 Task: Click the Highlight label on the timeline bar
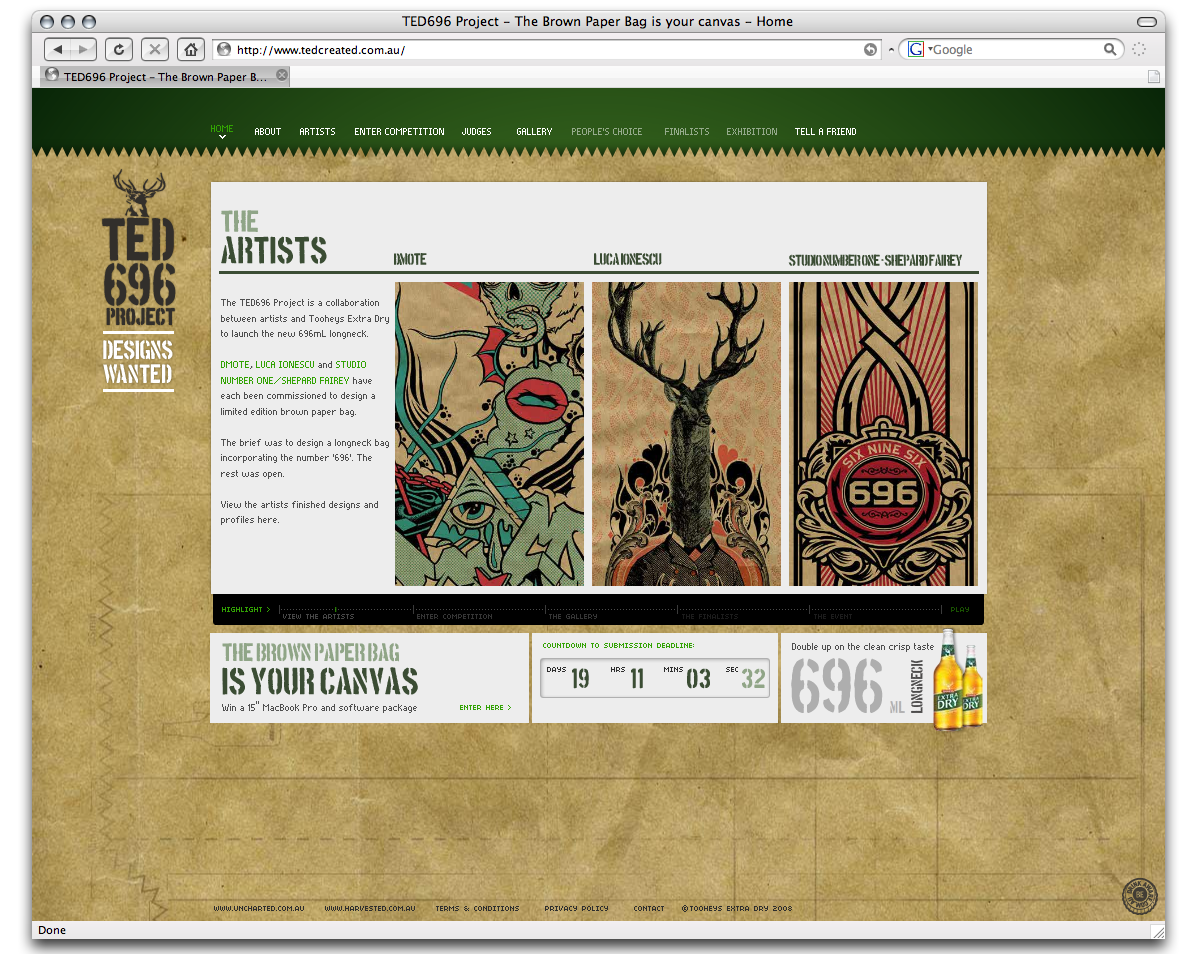(x=246, y=609)
